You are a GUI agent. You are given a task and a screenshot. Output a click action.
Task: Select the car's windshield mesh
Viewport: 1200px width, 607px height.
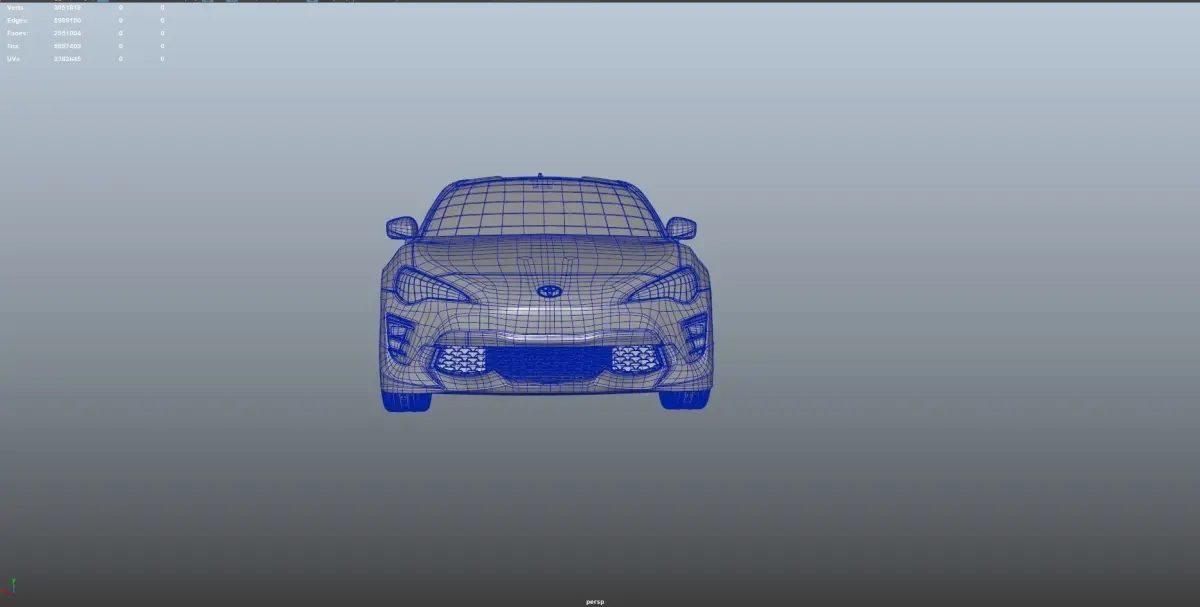click(541, 209)
